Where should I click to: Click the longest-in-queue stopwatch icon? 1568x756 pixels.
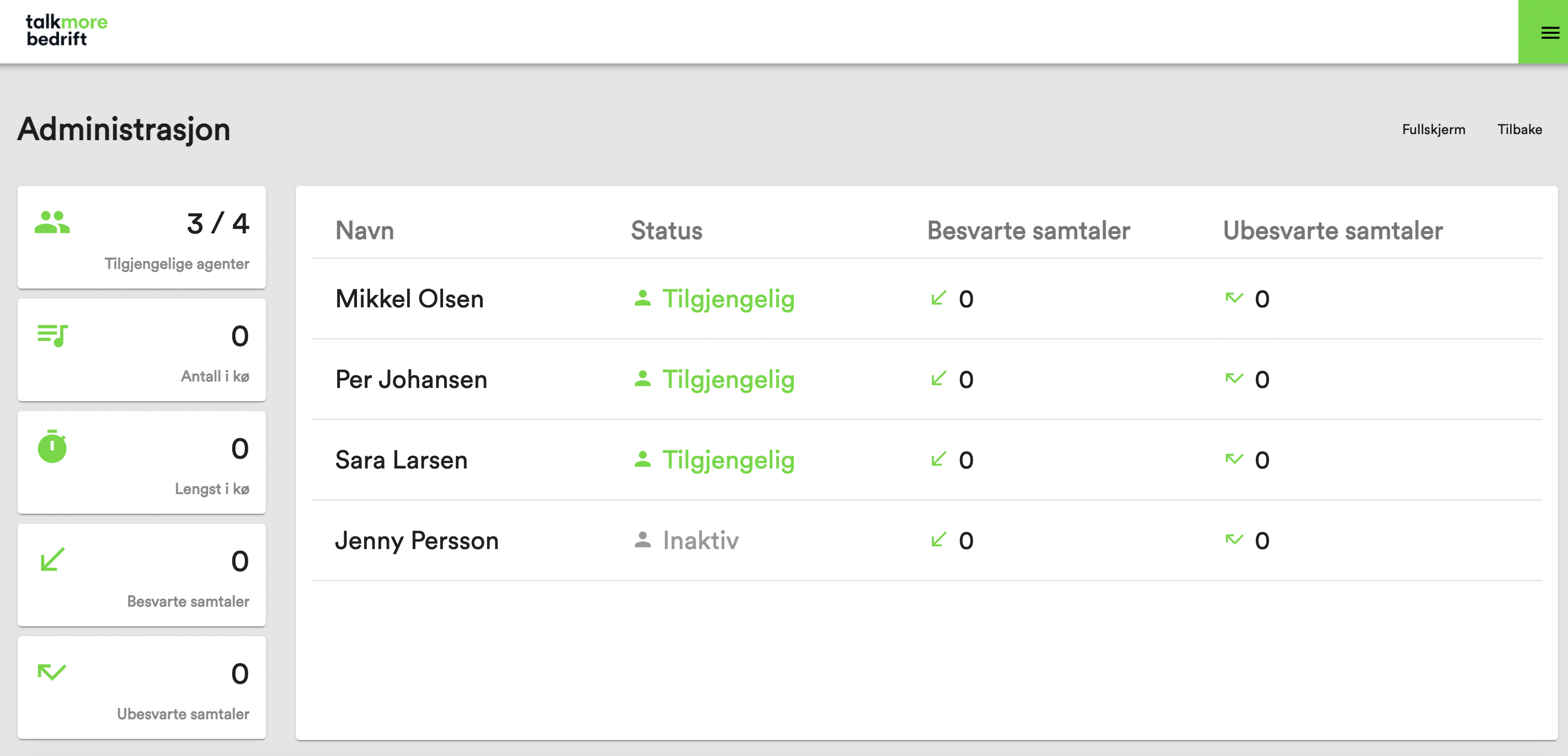pyautogui.click(x=52, y=447)
